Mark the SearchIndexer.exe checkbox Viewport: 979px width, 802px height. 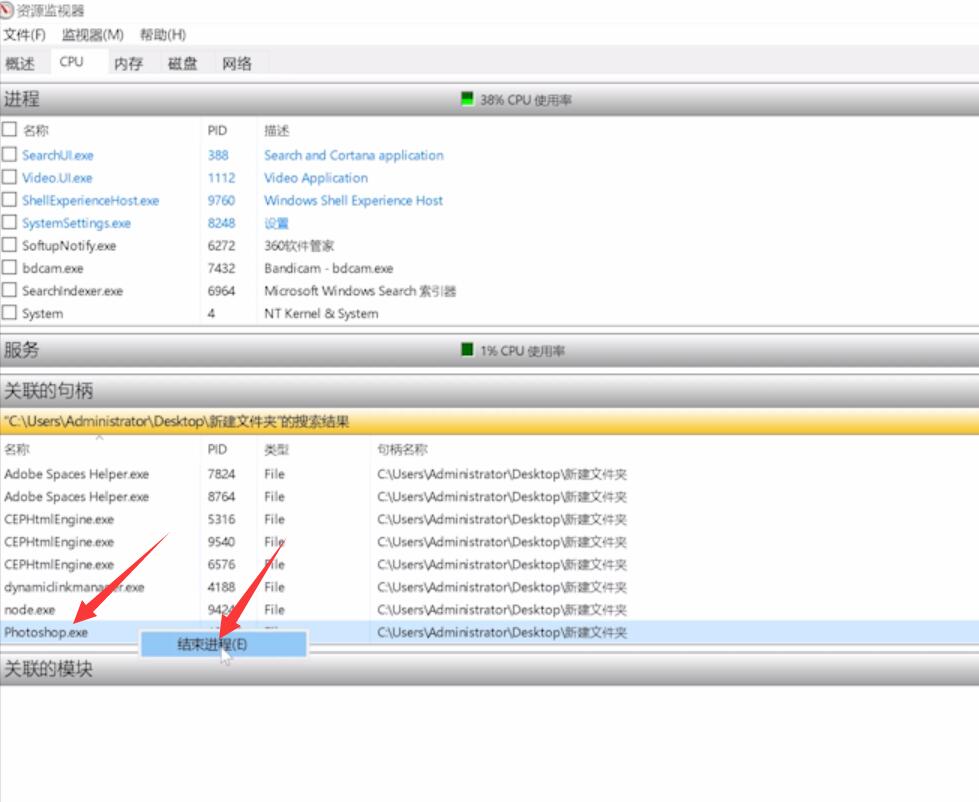click(9, 290)
